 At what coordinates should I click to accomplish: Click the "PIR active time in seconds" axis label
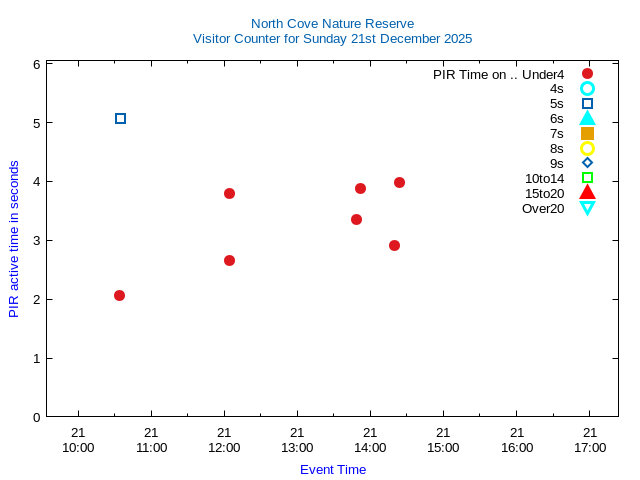[14, 238]
